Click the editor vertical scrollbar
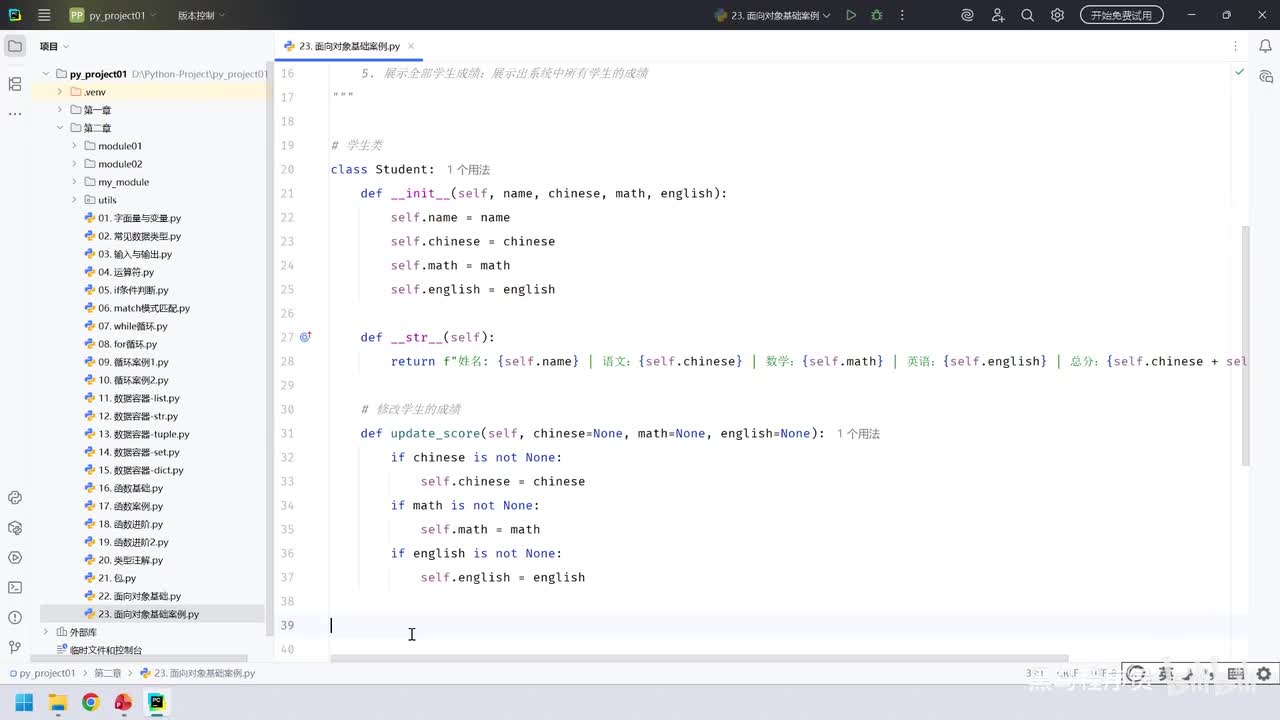This screenshot has width=1280, height=720. (x=1245, y=345)
